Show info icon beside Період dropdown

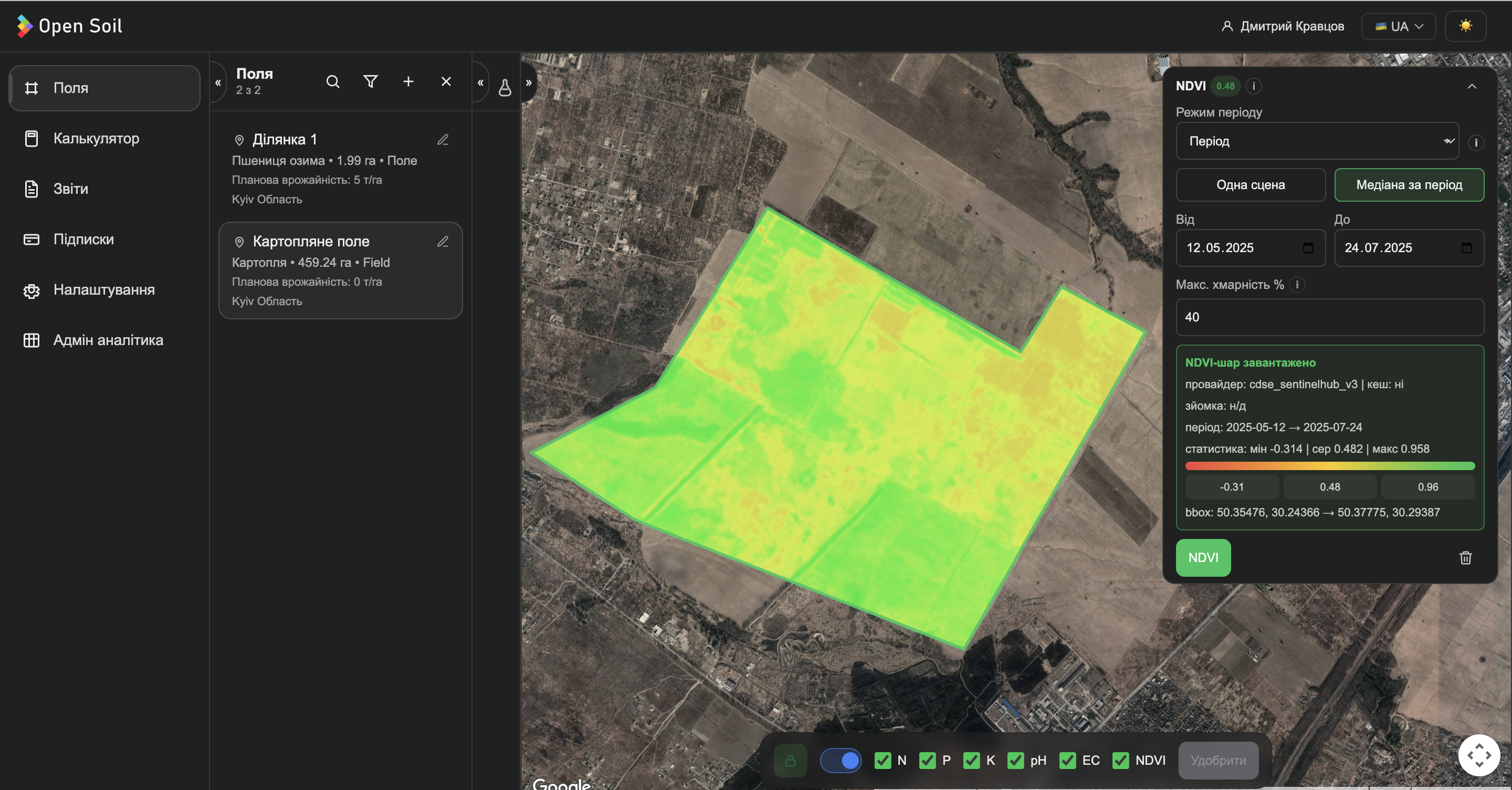pyautogui.click(x=1476, y=143)
